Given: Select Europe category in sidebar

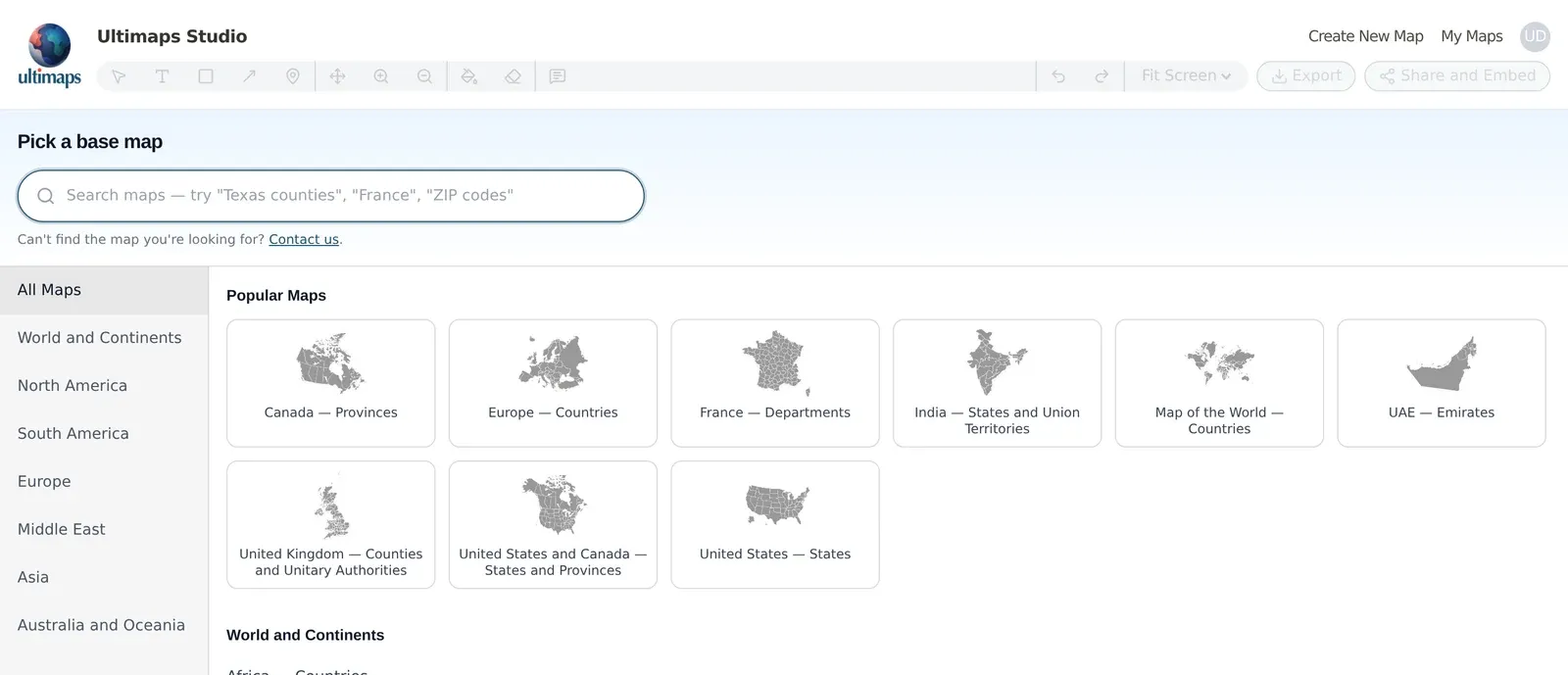Looking at the screenshot, I should tap(104, 482).
